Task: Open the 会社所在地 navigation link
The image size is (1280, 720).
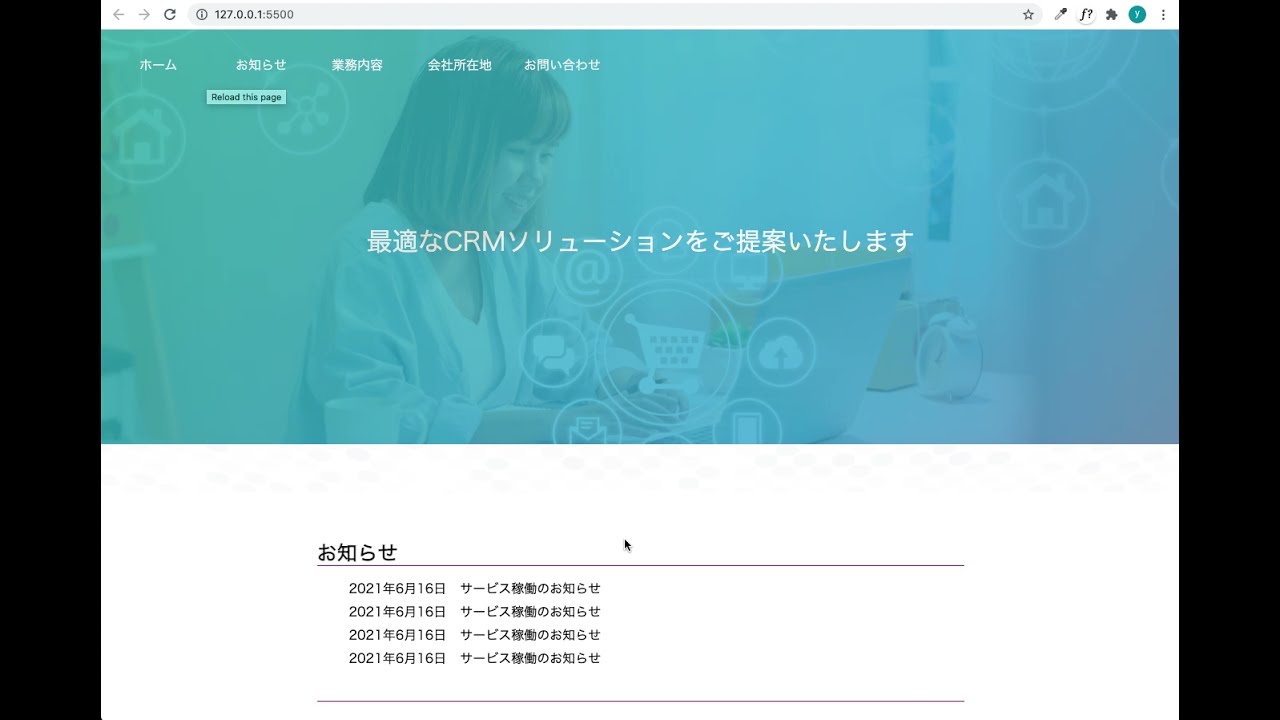Action: 460,65
